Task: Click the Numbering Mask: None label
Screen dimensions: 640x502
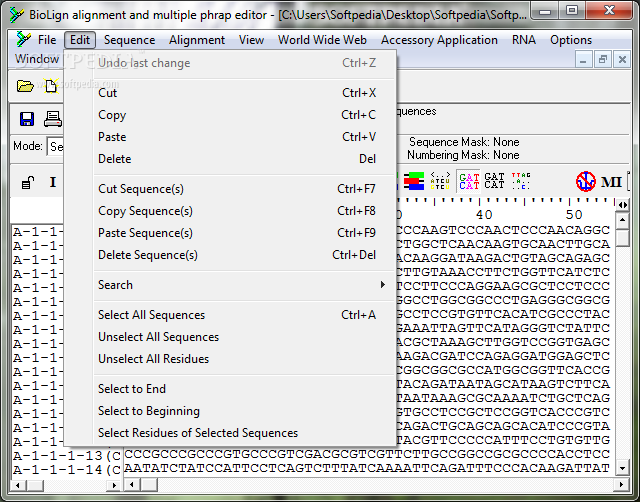Action: 463,155
